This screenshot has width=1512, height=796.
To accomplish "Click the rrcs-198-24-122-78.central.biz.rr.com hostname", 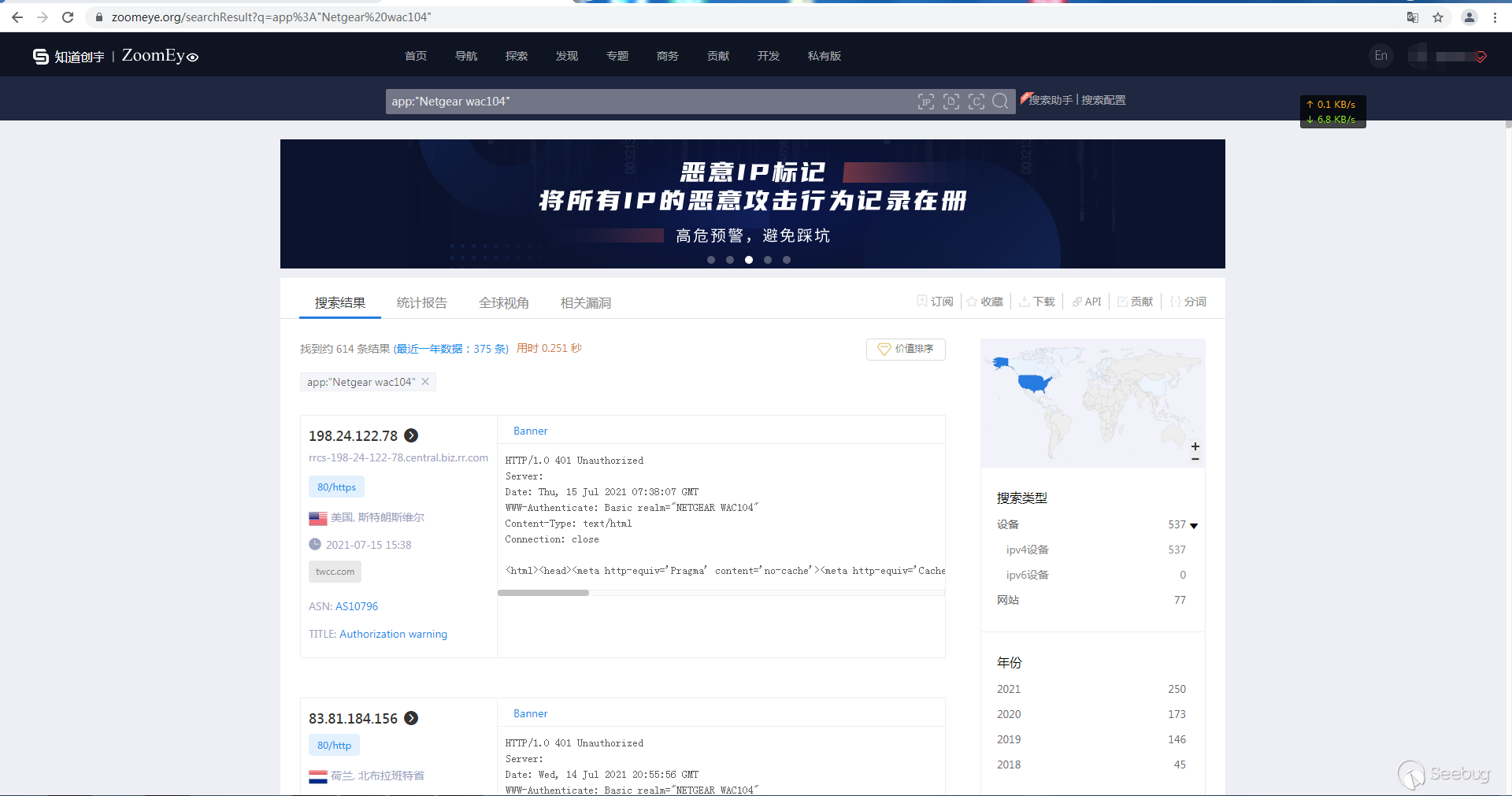I will (x=398, y=457).
